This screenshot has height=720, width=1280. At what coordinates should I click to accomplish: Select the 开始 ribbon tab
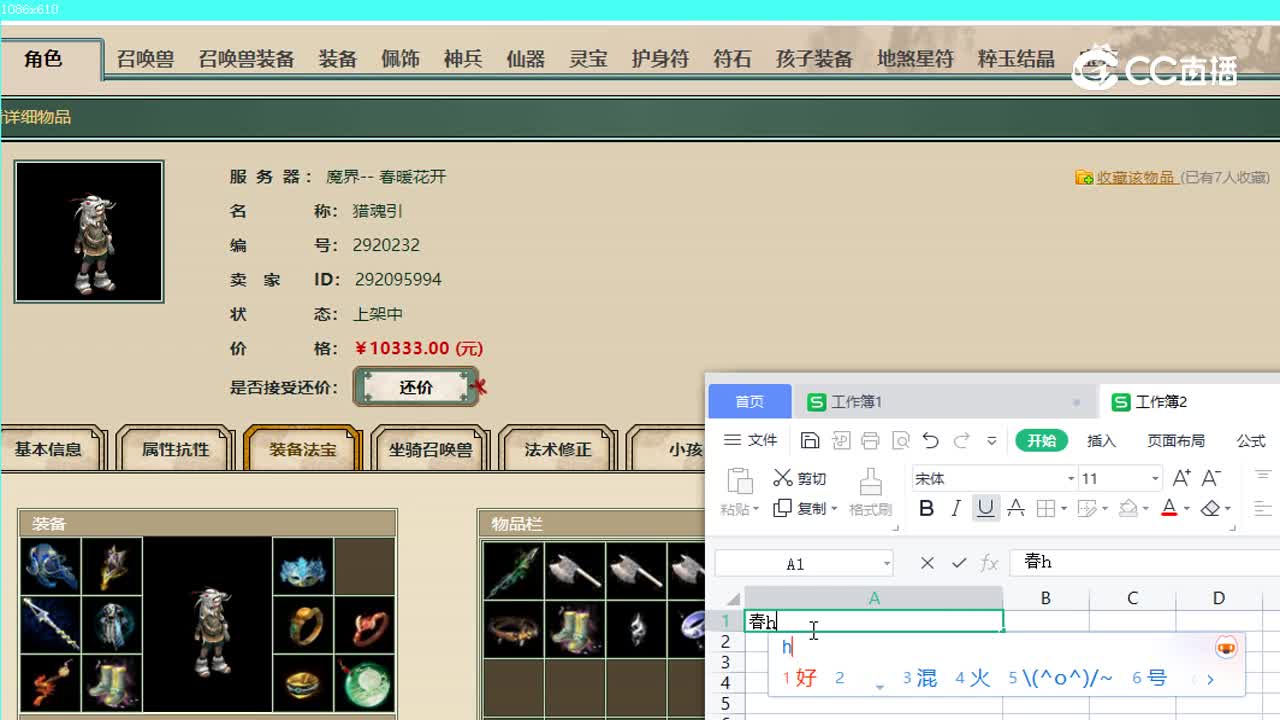(x=1042, y=440)
